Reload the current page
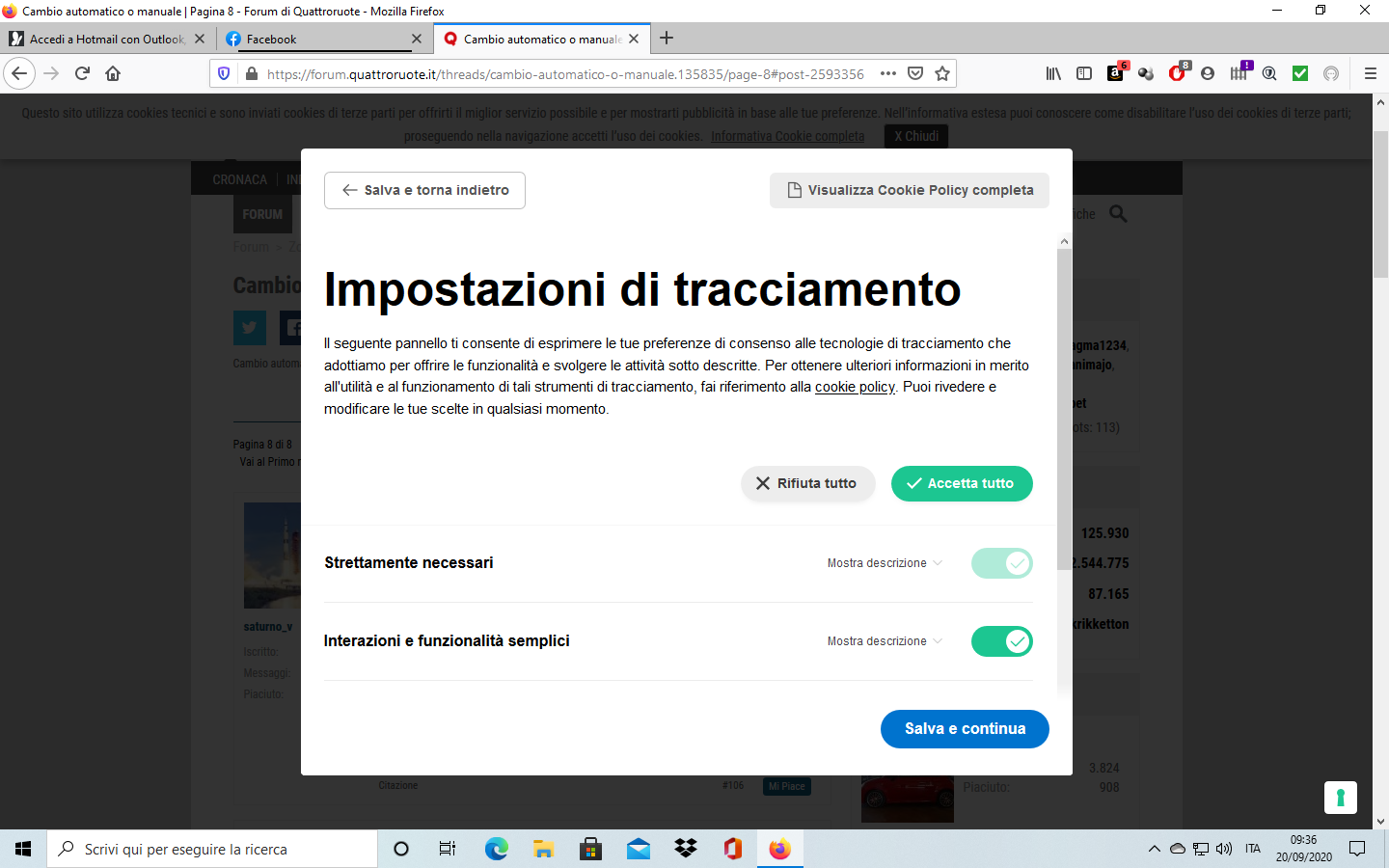This screenshot has height=868, width=1389. 82,73
